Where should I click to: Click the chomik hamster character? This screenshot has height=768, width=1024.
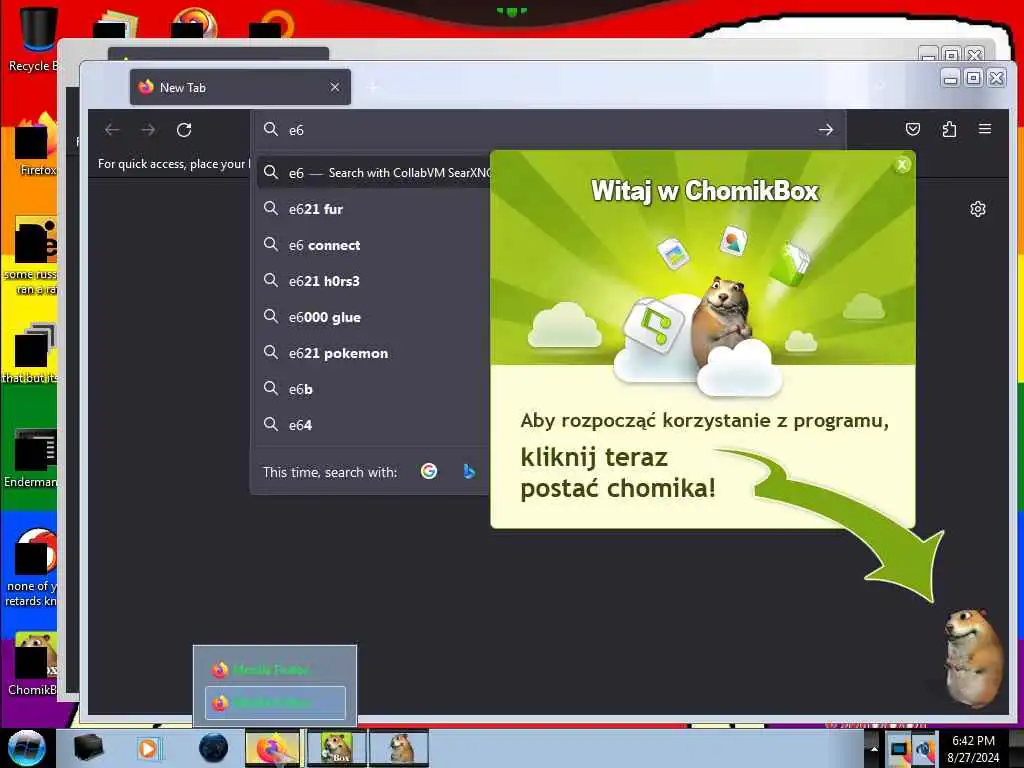point(972,656)
